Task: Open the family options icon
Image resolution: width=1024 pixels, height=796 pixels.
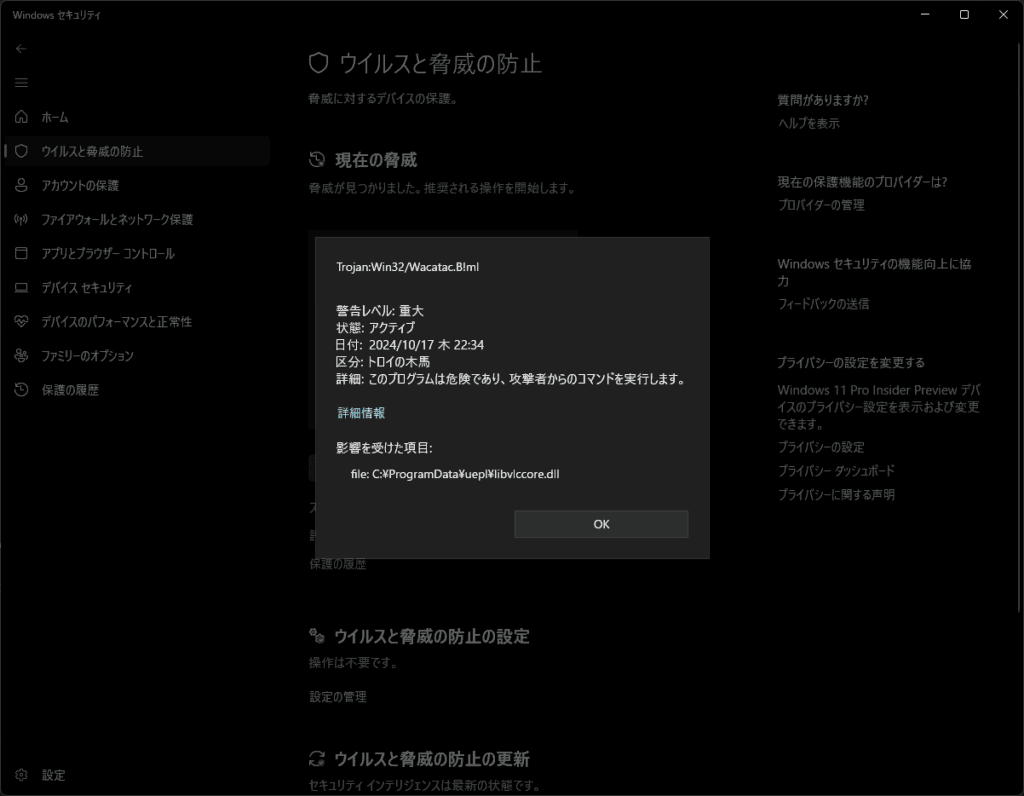Action: coord(21,356)
